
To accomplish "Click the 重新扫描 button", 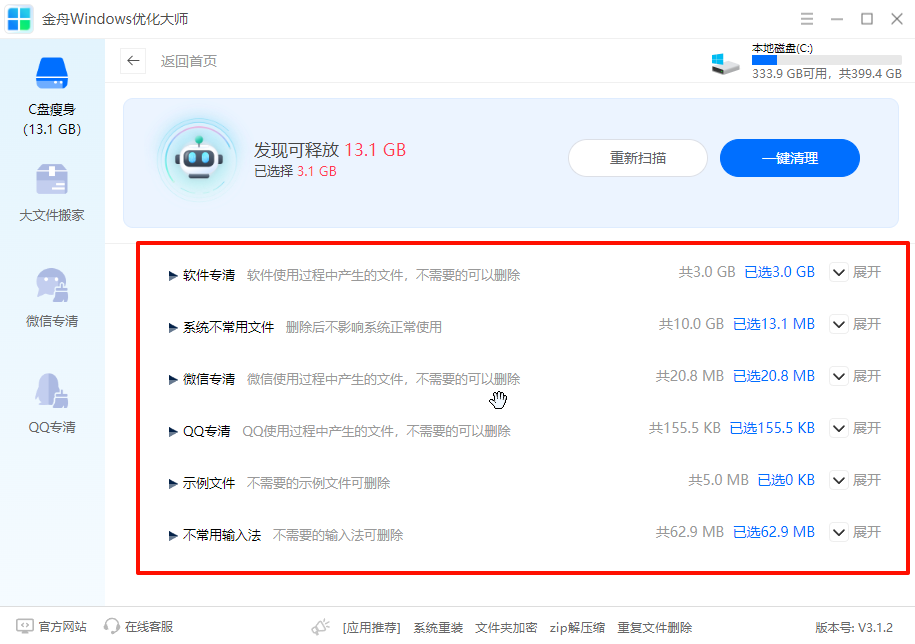I will click(638, 158).
